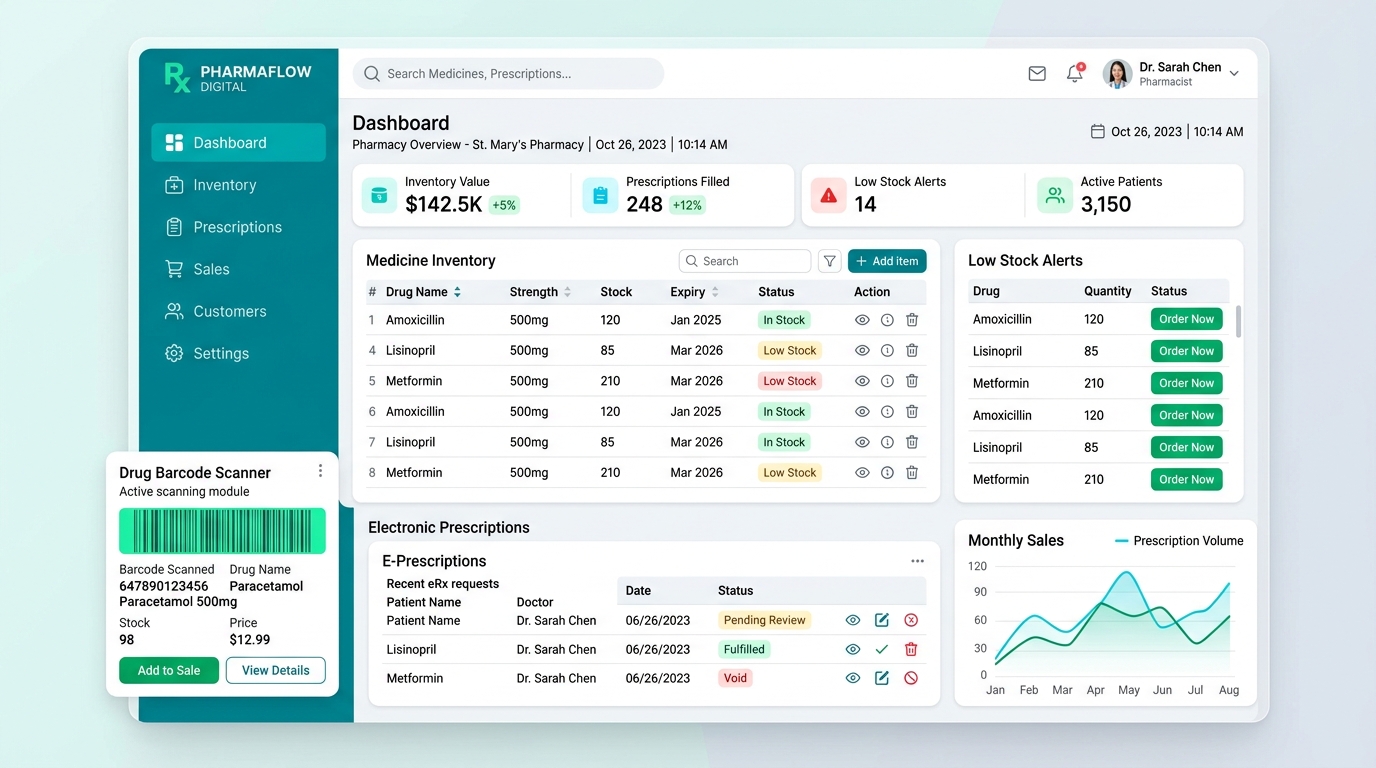The height and width of the screenshot is (768, 1376).
Task: Delete inventory row 1 Amoxicillin
Action: pyautogui.click(x=912, y=320)
